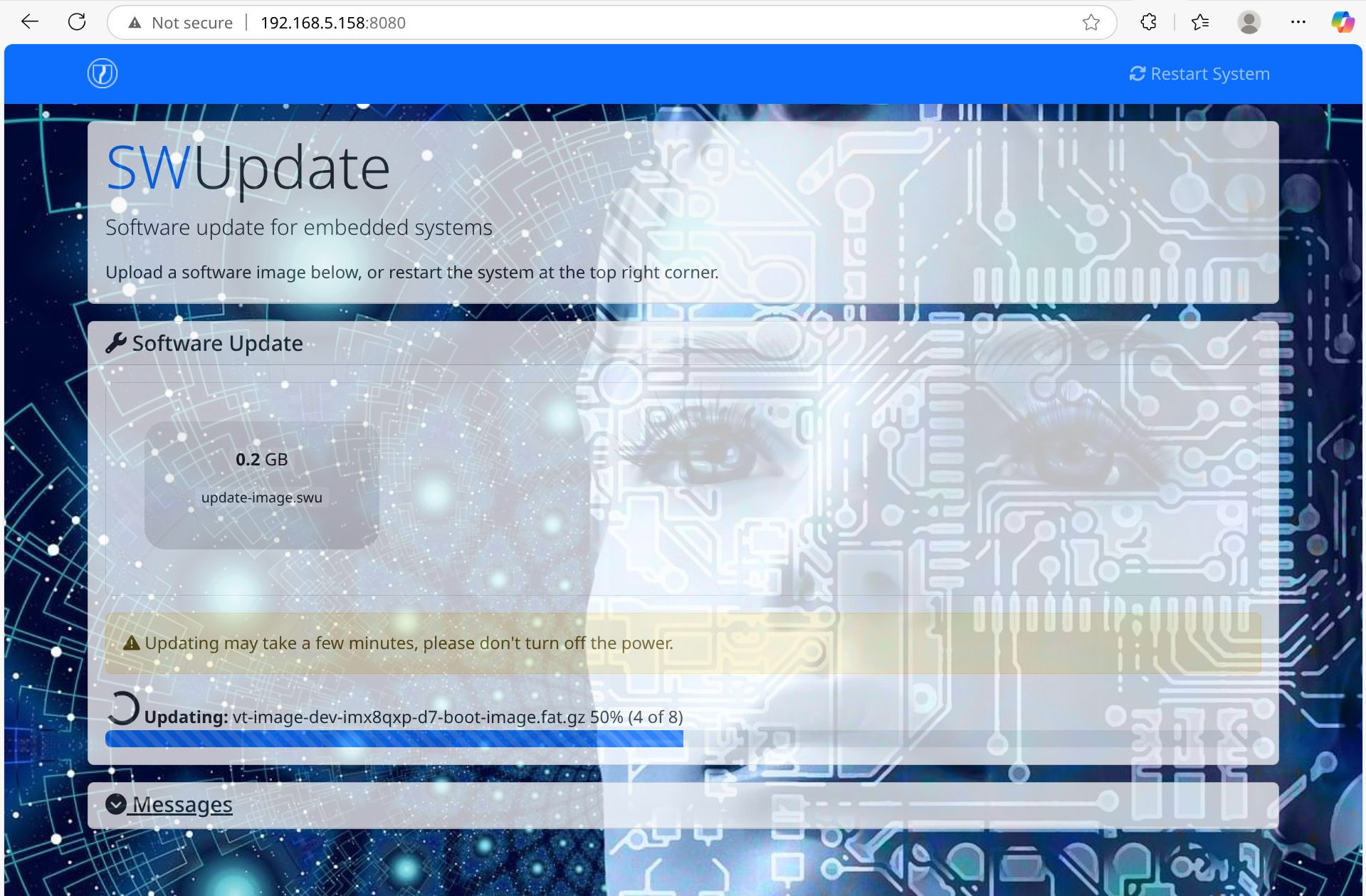Click the SWUpdate page title

click(248, 169)
